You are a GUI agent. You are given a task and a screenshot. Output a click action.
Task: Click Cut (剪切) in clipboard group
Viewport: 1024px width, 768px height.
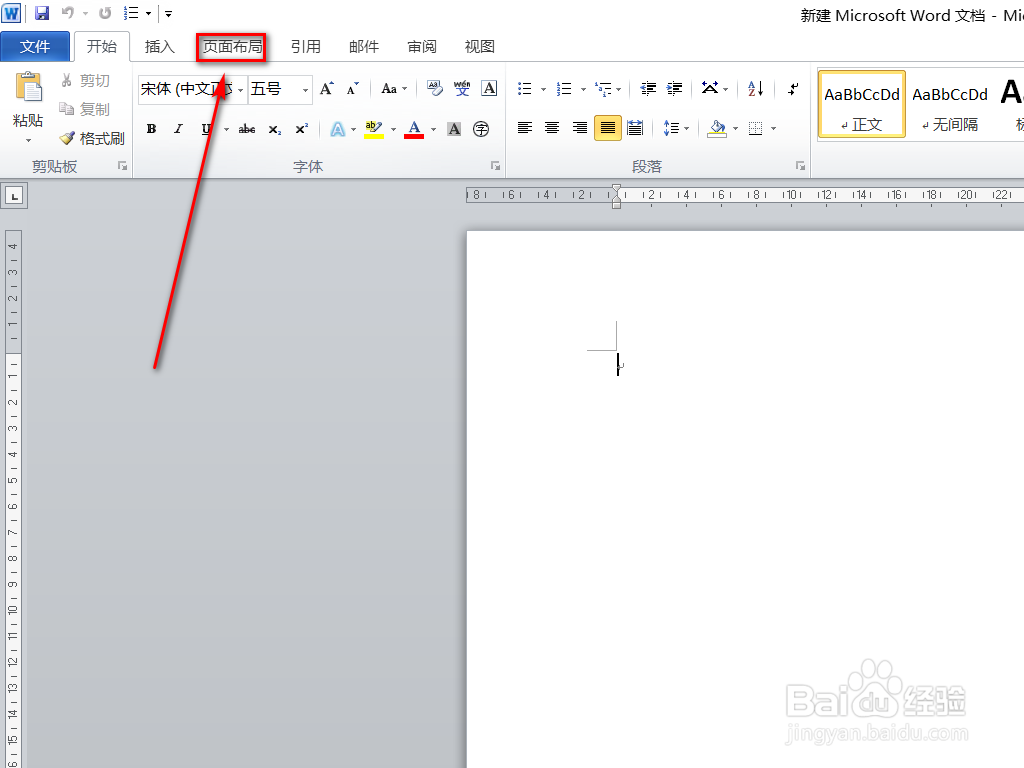tap(85, 80)
